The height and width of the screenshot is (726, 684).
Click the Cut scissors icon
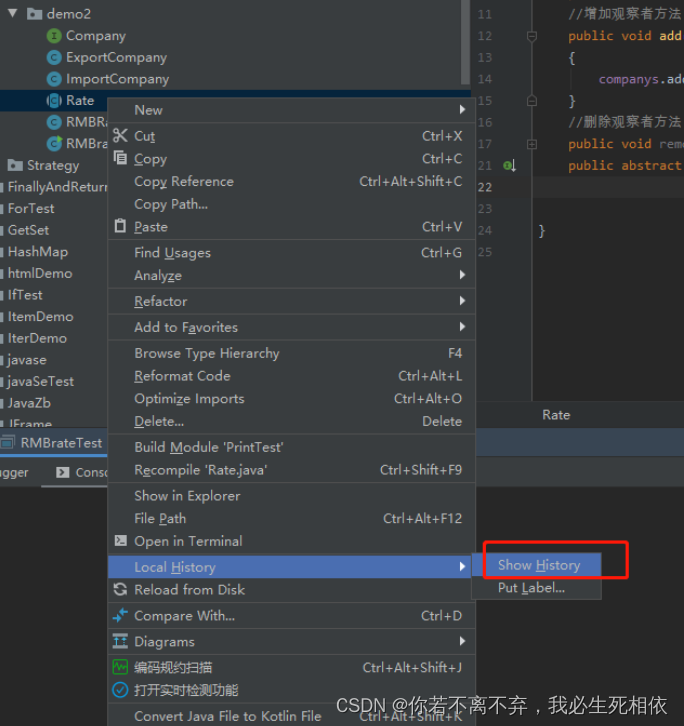[x=120, y=136]
